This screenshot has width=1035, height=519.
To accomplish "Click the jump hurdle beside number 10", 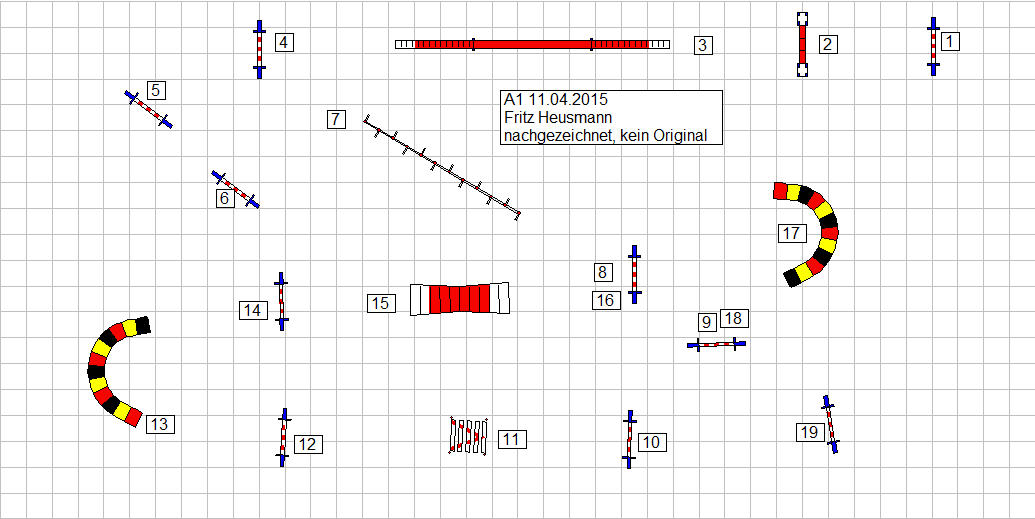I will point(629,439).
